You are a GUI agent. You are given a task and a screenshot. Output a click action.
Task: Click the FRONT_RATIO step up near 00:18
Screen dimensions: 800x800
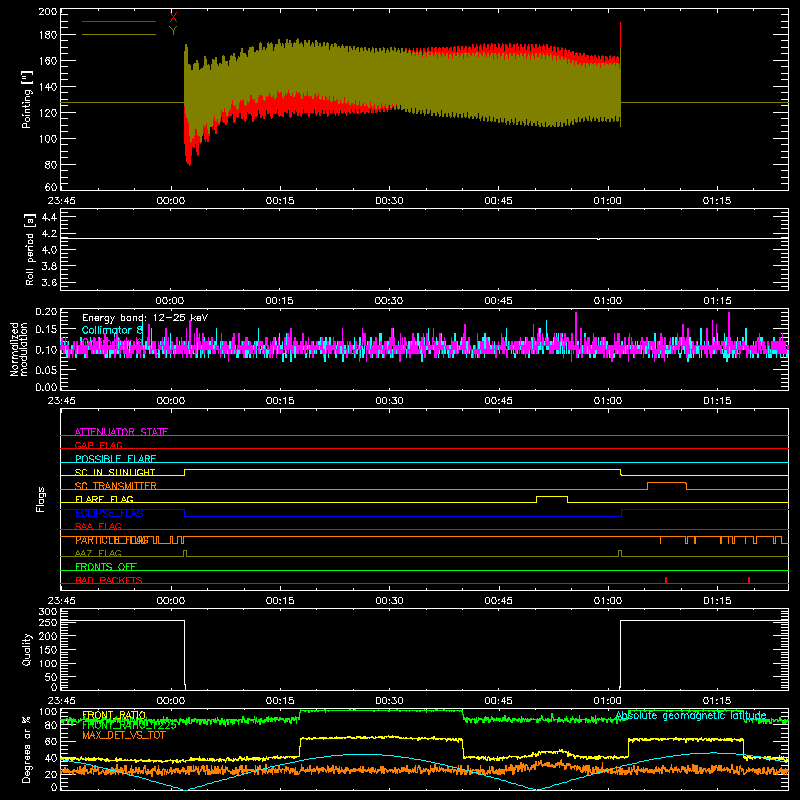coord(300,747)
